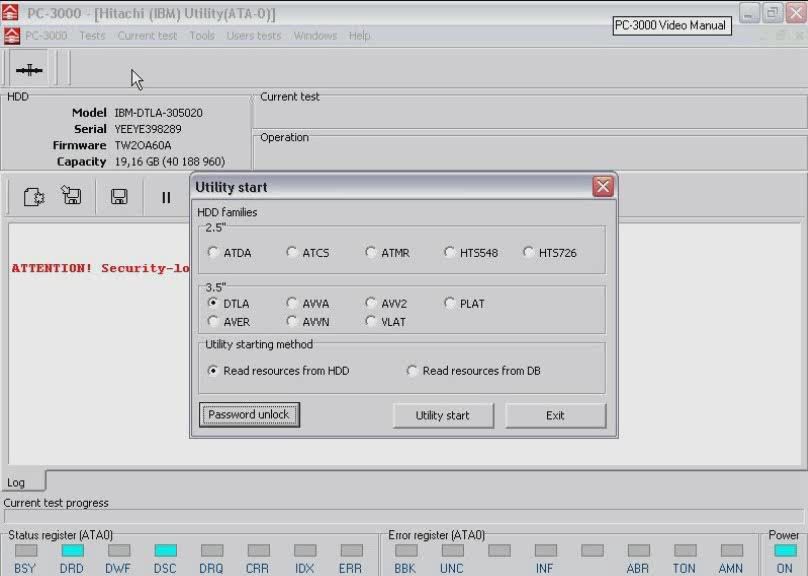Click the model value IBM-DTLA-305020
Screen dimensions: 808x576
click(x=158, y=113)
